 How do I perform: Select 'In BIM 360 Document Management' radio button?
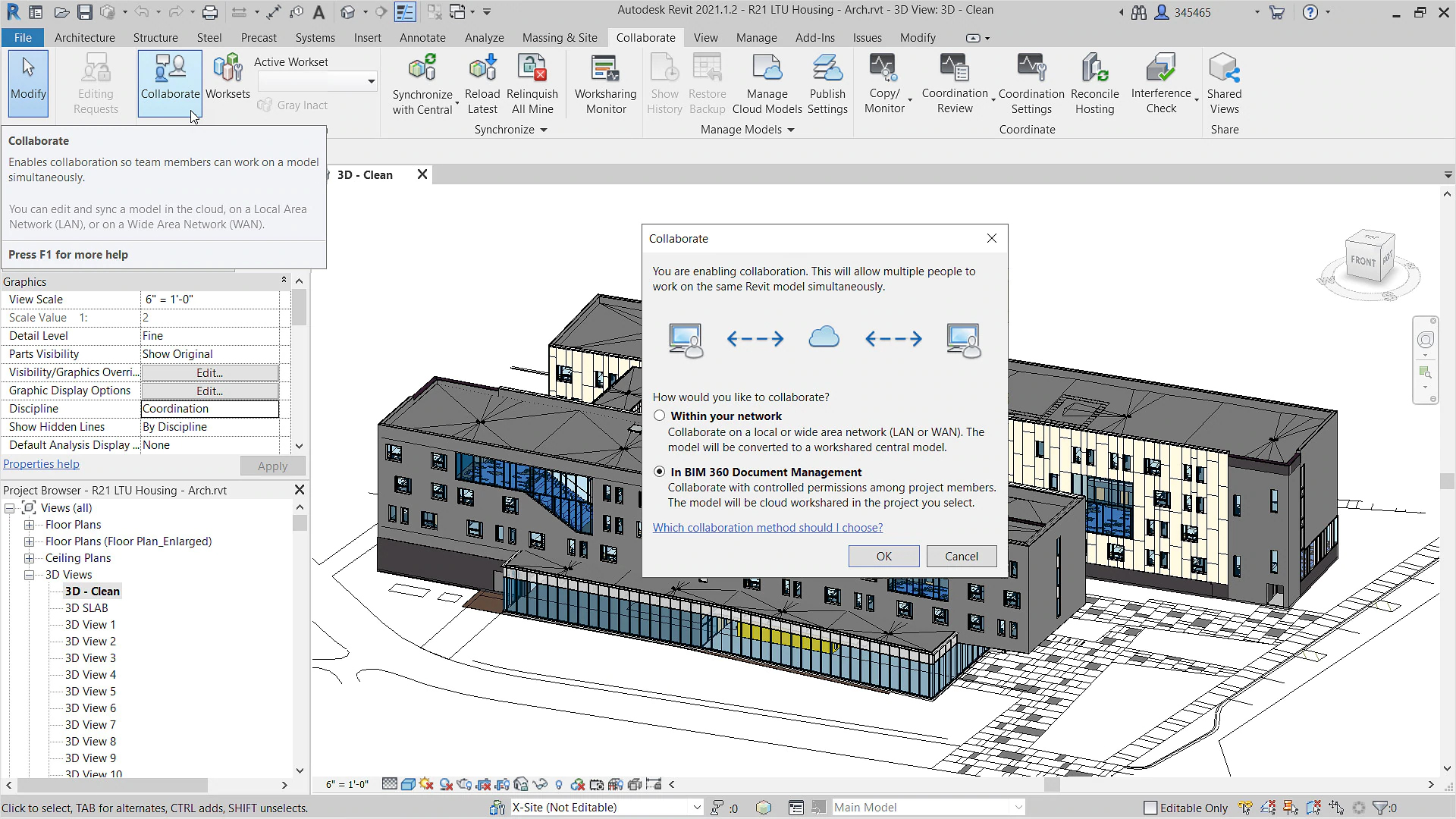(659, 471)
